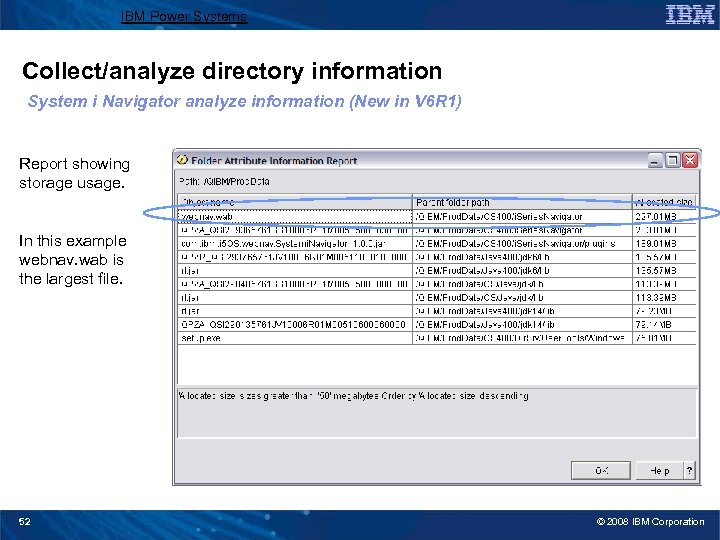Click the question mark context-help button
The height and width of the screenshot is (540, 720).
[x=689, y=470]
